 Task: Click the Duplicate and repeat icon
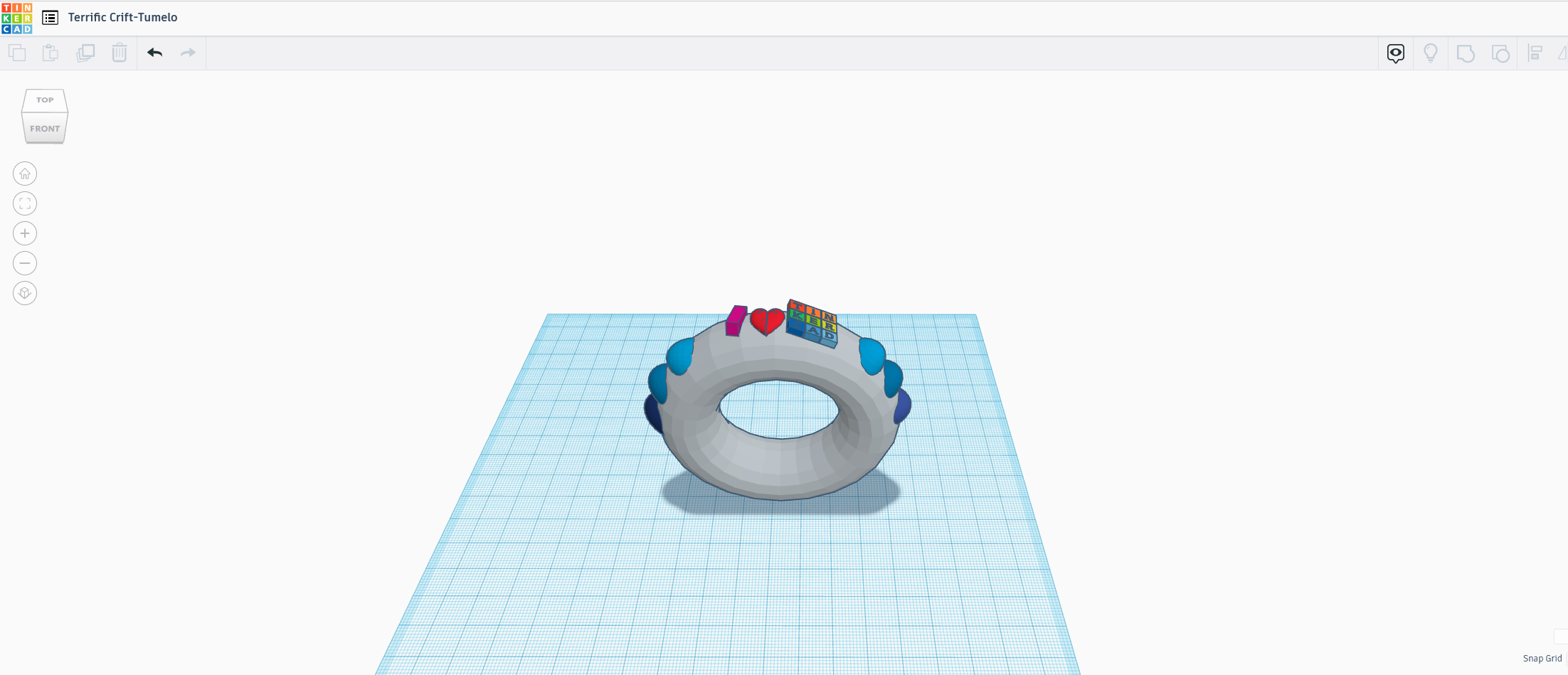click(x=85, y=53)
